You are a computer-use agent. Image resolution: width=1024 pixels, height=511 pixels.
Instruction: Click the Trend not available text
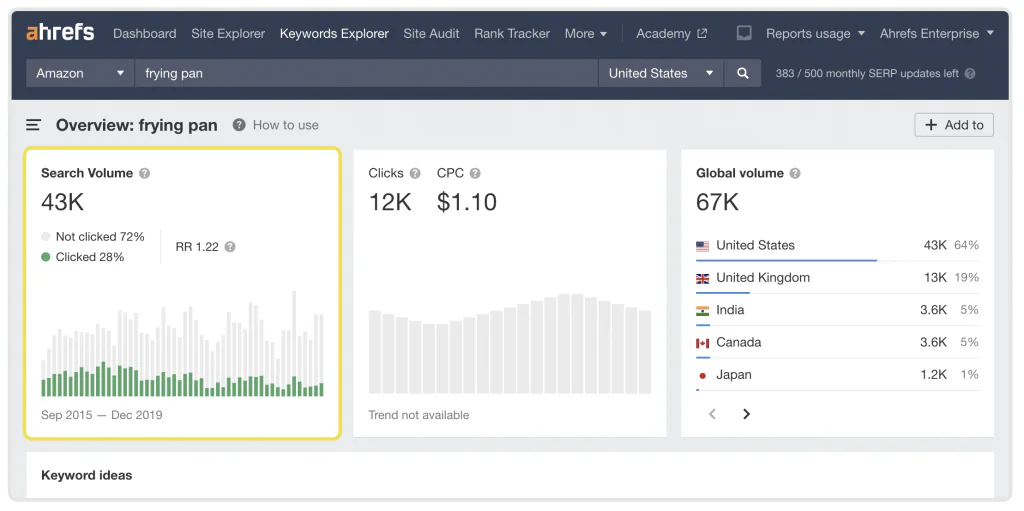pos(419,415)
